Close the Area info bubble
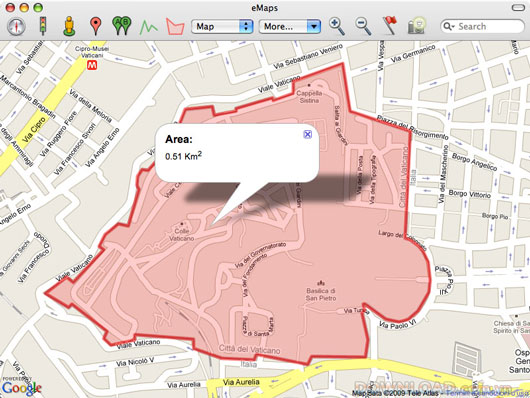The height and width of the screenshot is (398, 530). (x=308, y=134)
